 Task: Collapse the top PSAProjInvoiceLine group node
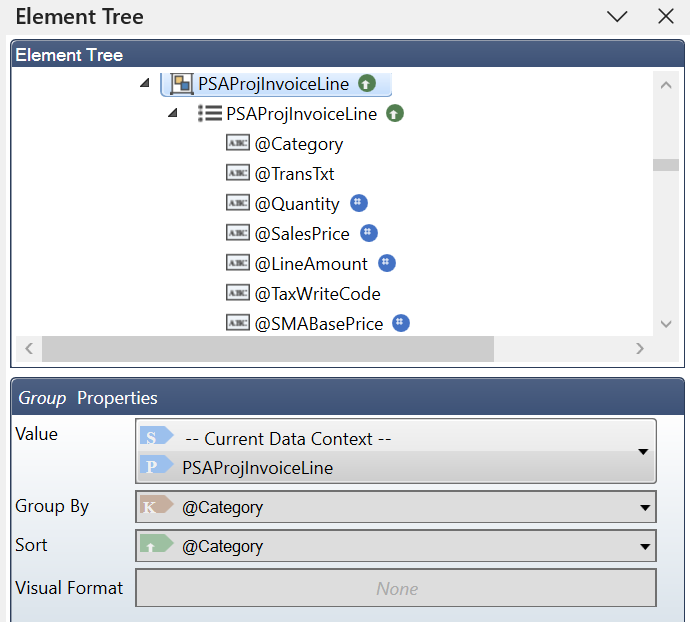[x=146, y=84]
